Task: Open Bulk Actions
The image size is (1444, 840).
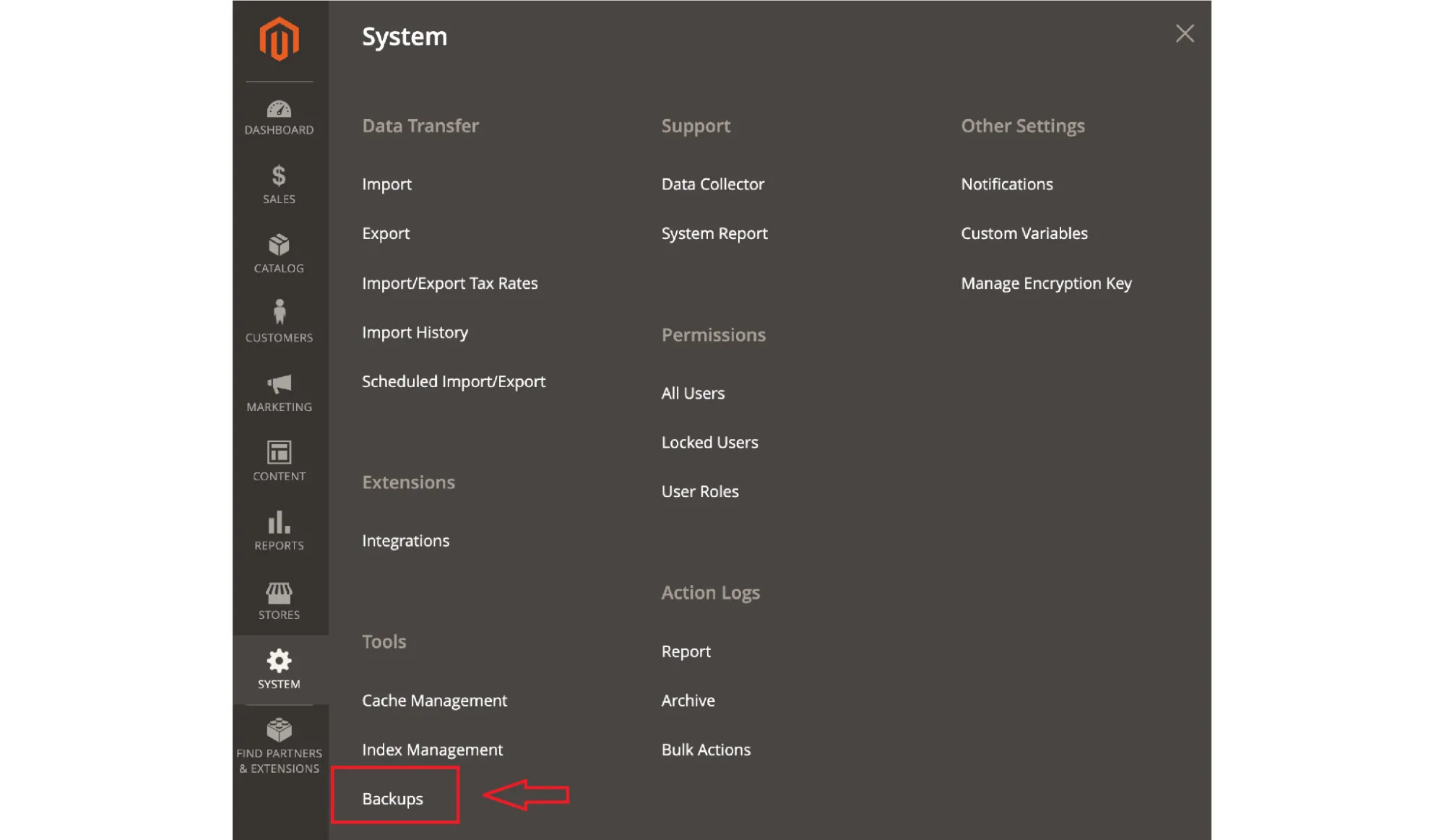Action: pyautogui.click(x=706, y=750)
